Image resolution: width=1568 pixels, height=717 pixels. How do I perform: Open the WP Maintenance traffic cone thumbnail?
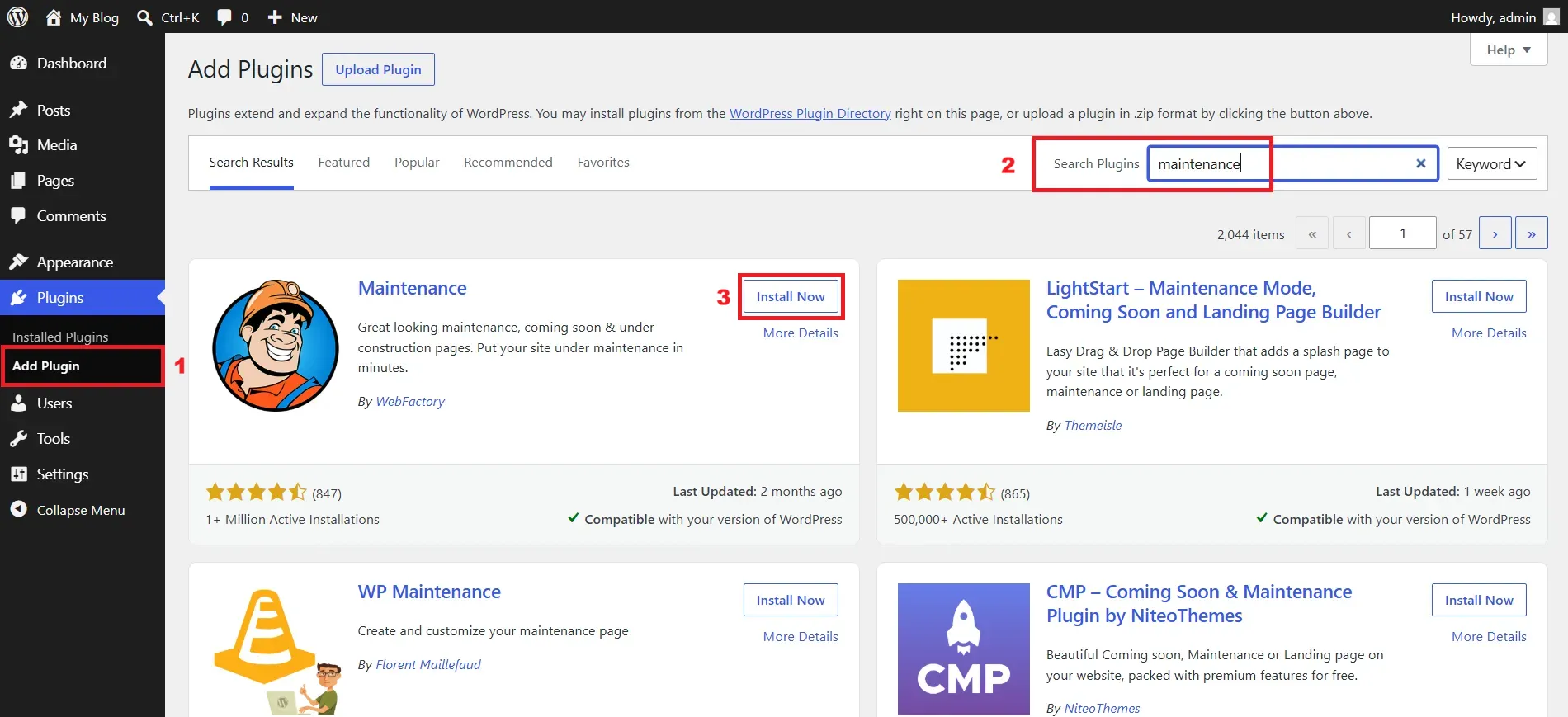(275, 649)
